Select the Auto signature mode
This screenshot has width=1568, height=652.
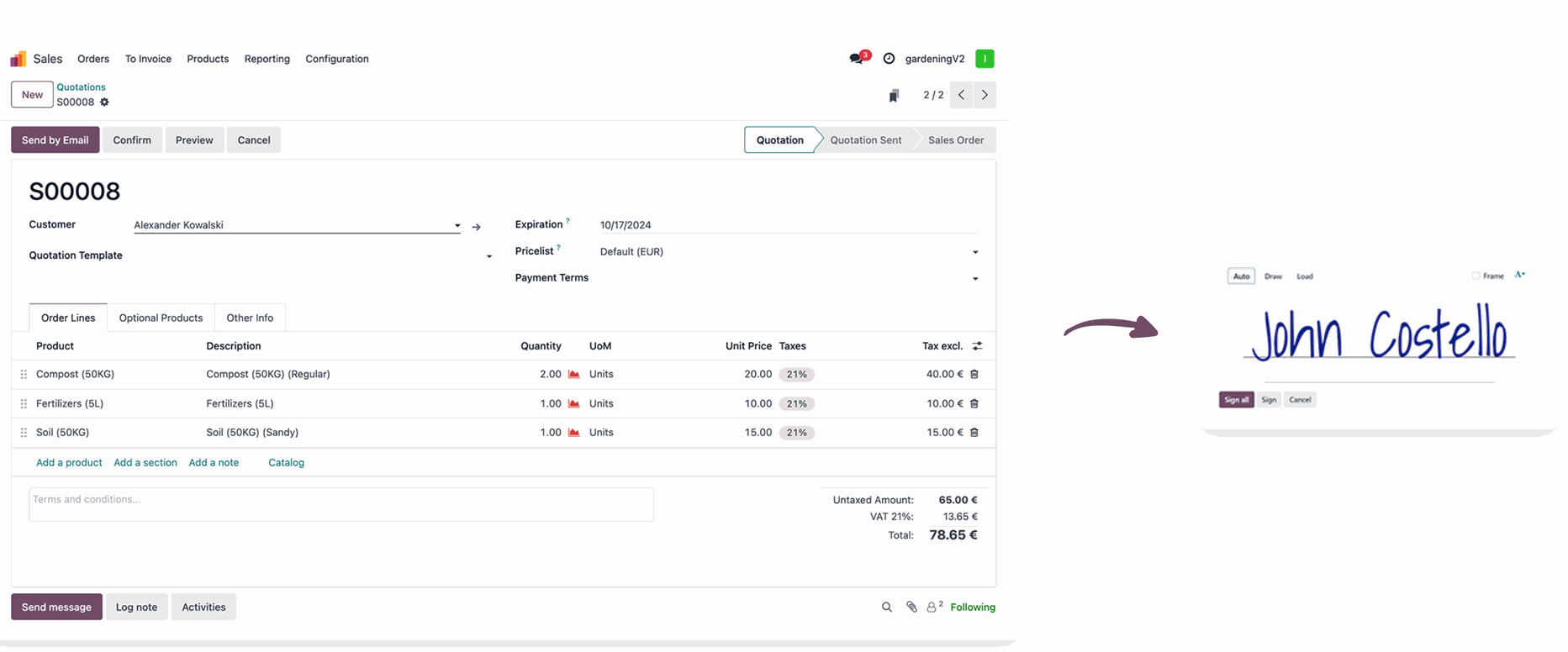click(1241, 276)
